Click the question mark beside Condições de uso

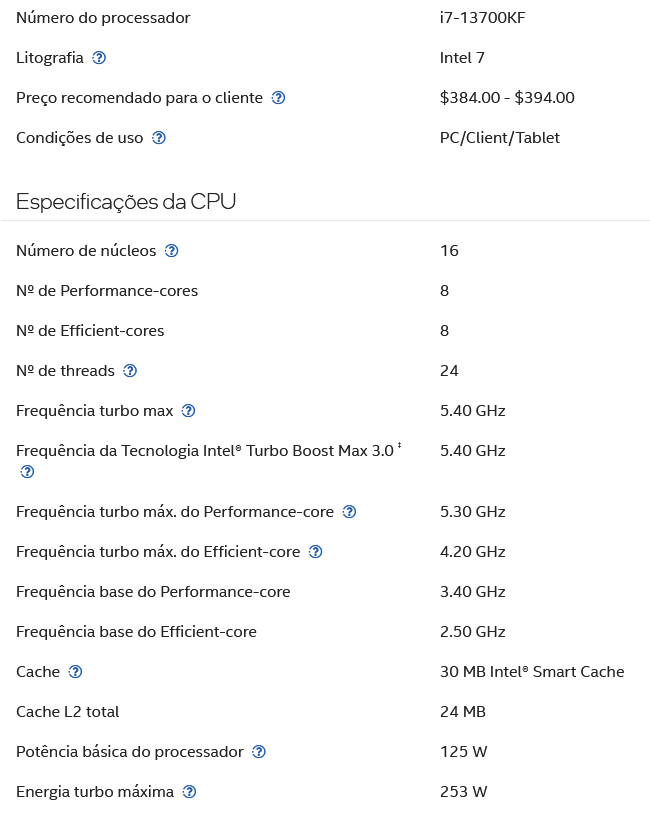point(159,138)
